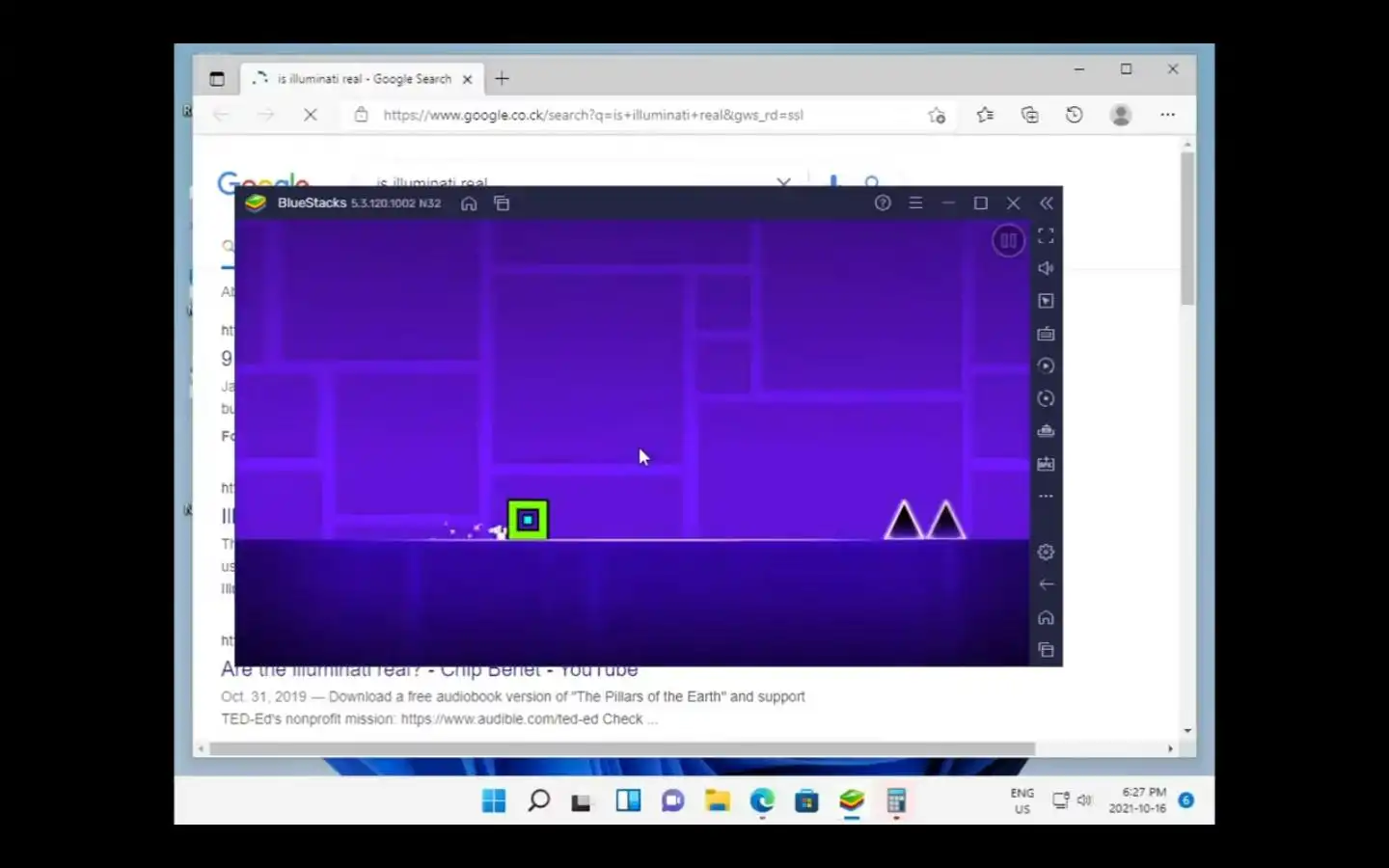Image resolution: width=1389 pixels, height=868 pixels.
Task: Click the Edge horizontal scrollbar thumb
Action: pyautogui.click(x=622, y=748)
